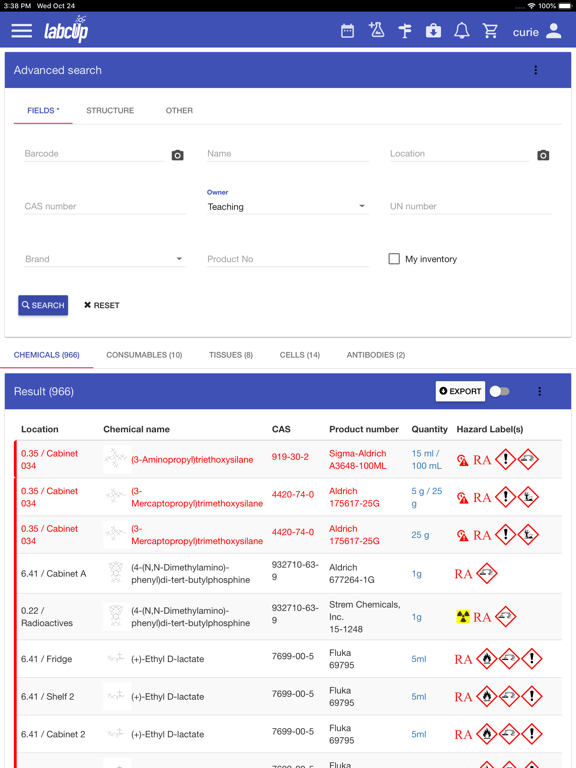Click the EXPORT button
The width and height of the screenshot is (576, 768).
(x=460, y=391)
